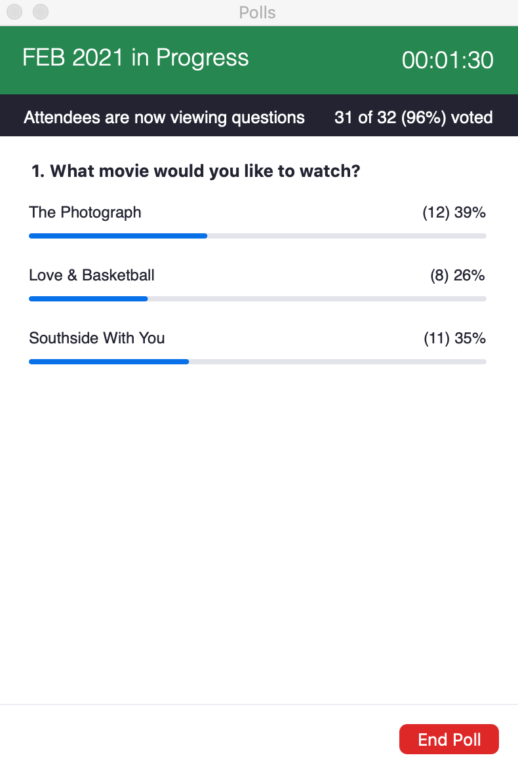End the poll with the red button
This screenshot has width=518, height=768.
pos(449,739)
